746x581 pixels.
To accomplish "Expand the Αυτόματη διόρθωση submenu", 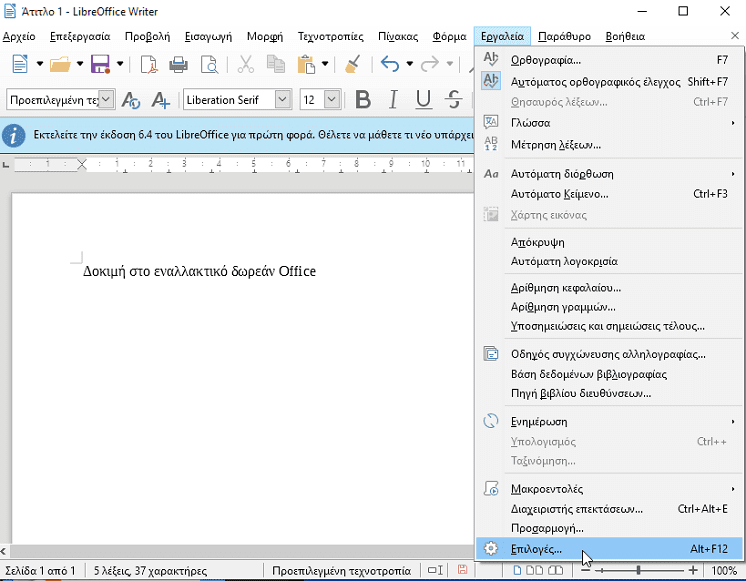I will pos(609,174).
